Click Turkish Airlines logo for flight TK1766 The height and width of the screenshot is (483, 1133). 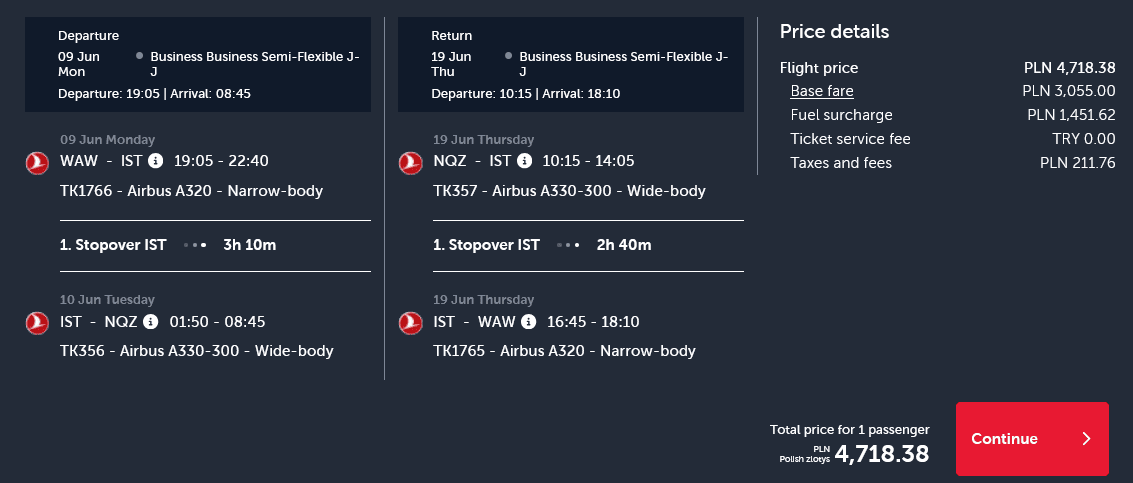37,162
